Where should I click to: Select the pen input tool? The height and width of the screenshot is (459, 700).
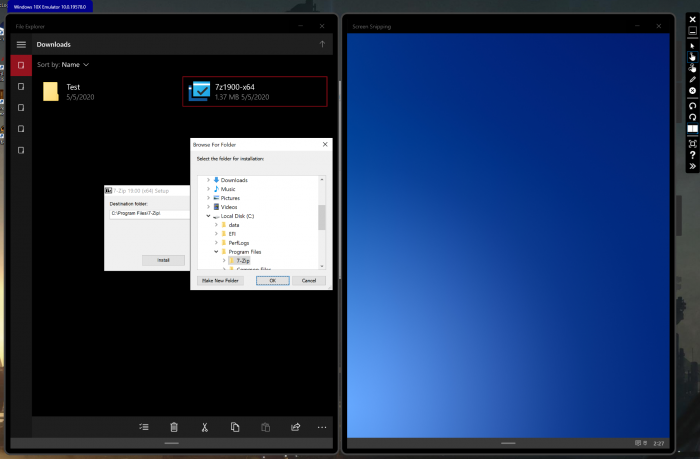tap(692, 79)
